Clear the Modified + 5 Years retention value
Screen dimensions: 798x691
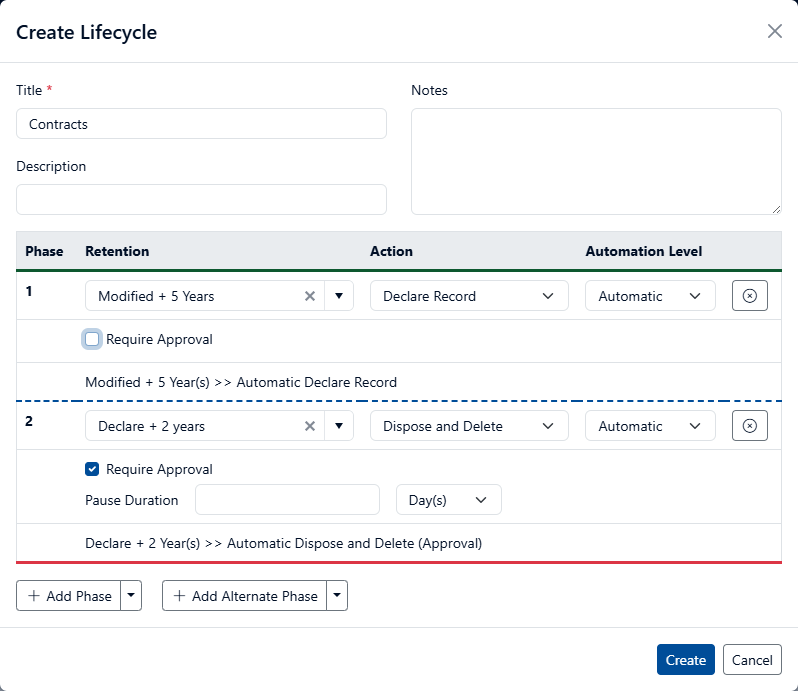pos(310,296)
